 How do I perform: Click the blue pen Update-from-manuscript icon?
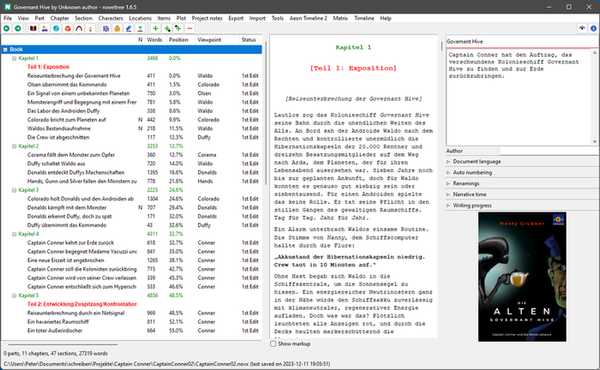(129, 28)
